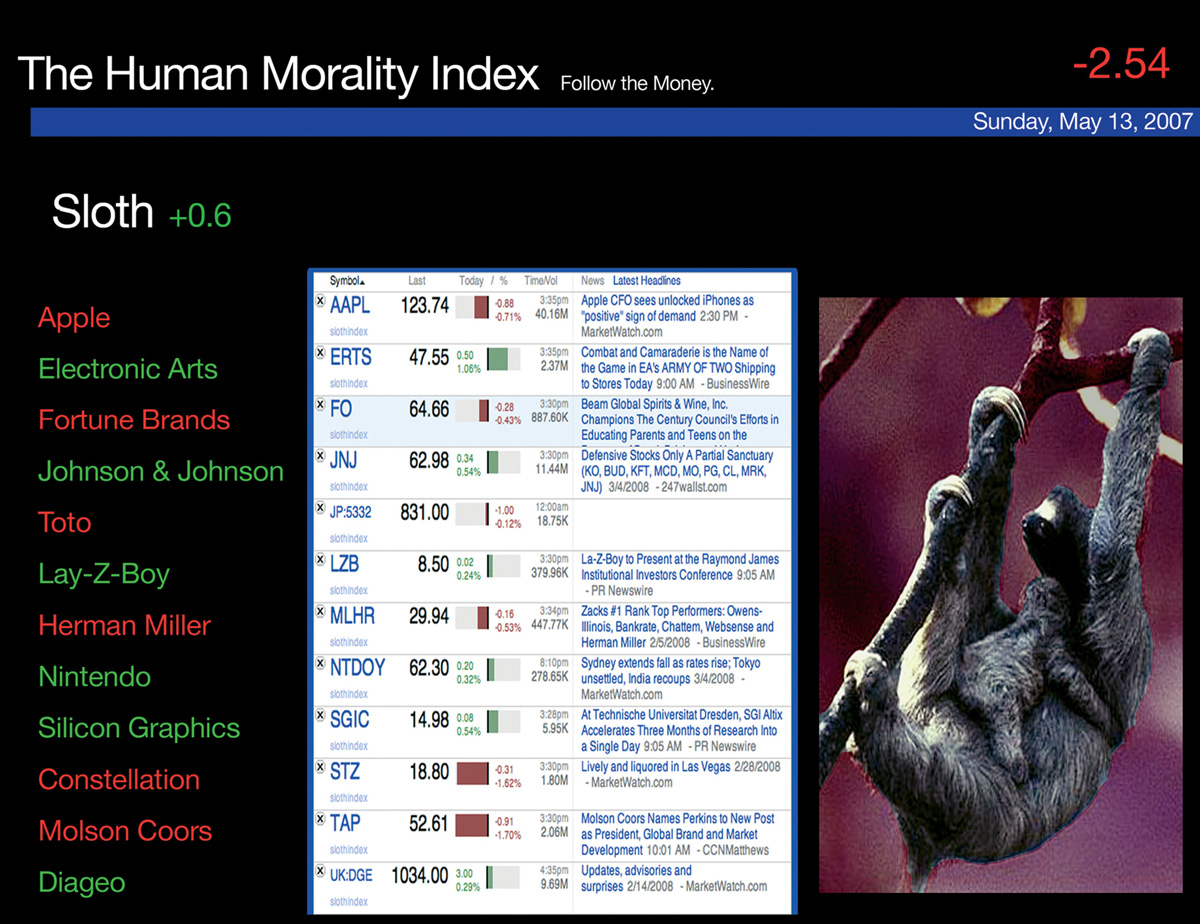Remove the UK:DGE row with its X icon
The image size is (1200, 924).
tap(320, 869)
